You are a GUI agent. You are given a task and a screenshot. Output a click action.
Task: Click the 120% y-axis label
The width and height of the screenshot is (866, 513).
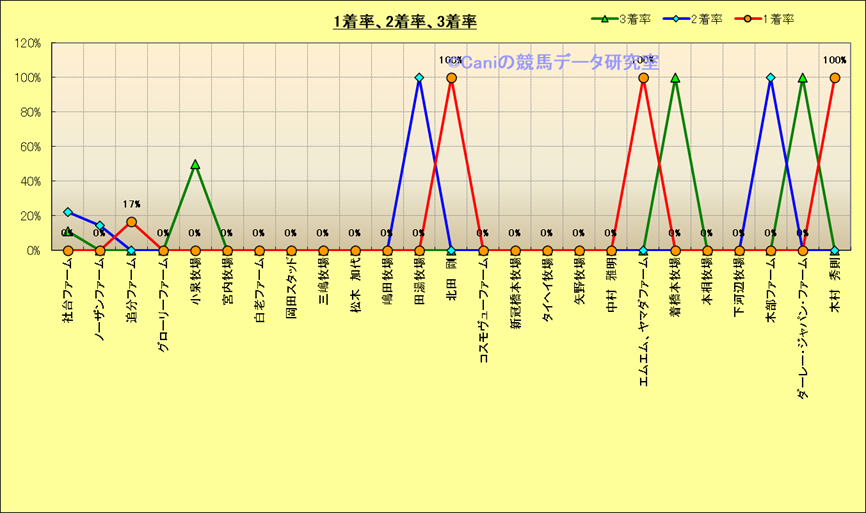(28, 44)
